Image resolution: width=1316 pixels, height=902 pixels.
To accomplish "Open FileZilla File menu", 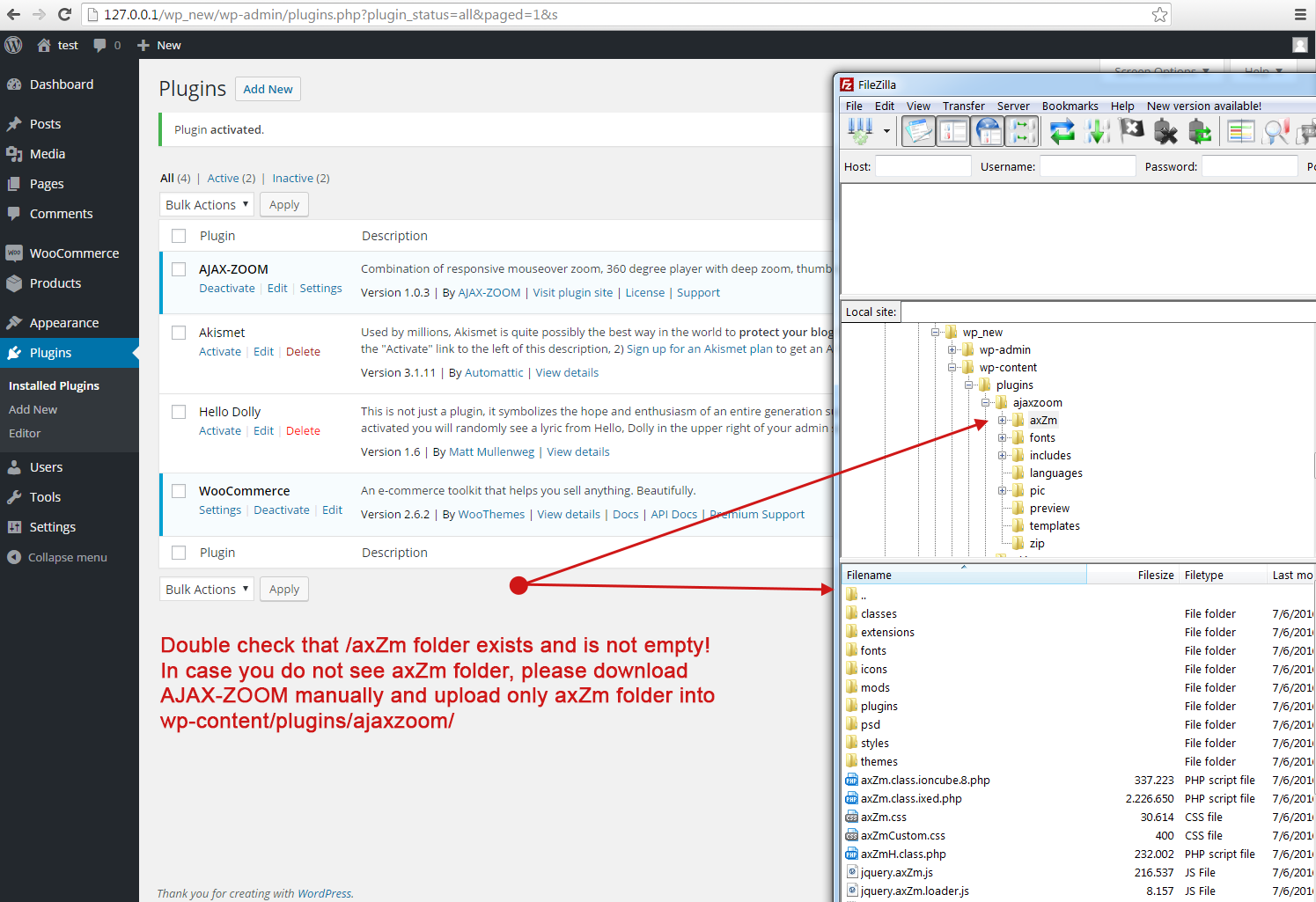I will click(x=854, y=106).
